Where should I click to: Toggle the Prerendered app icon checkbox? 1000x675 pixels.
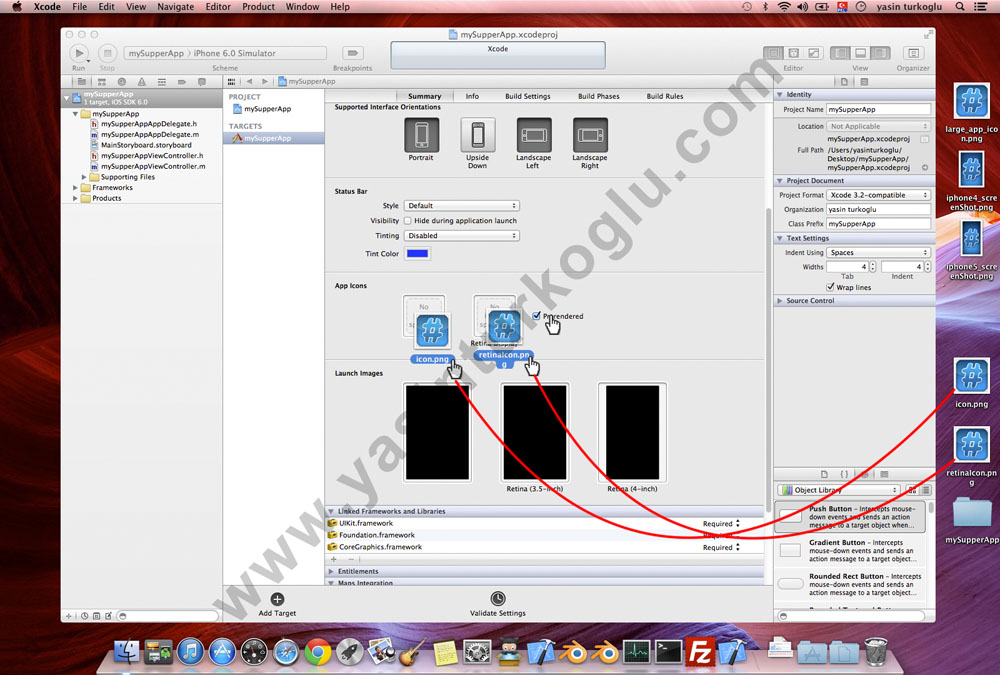pos(536,316)
